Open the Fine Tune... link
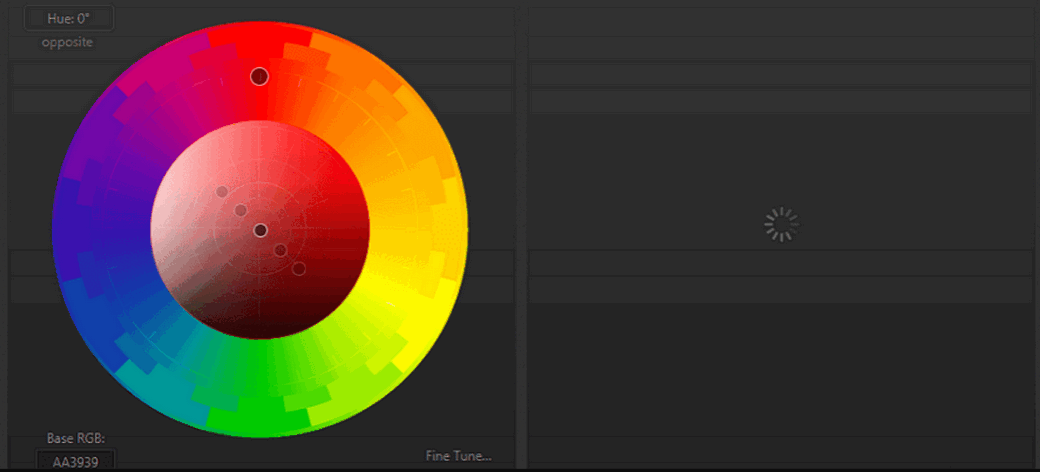Screen dimensions: 1040x472 pos(458,456)
